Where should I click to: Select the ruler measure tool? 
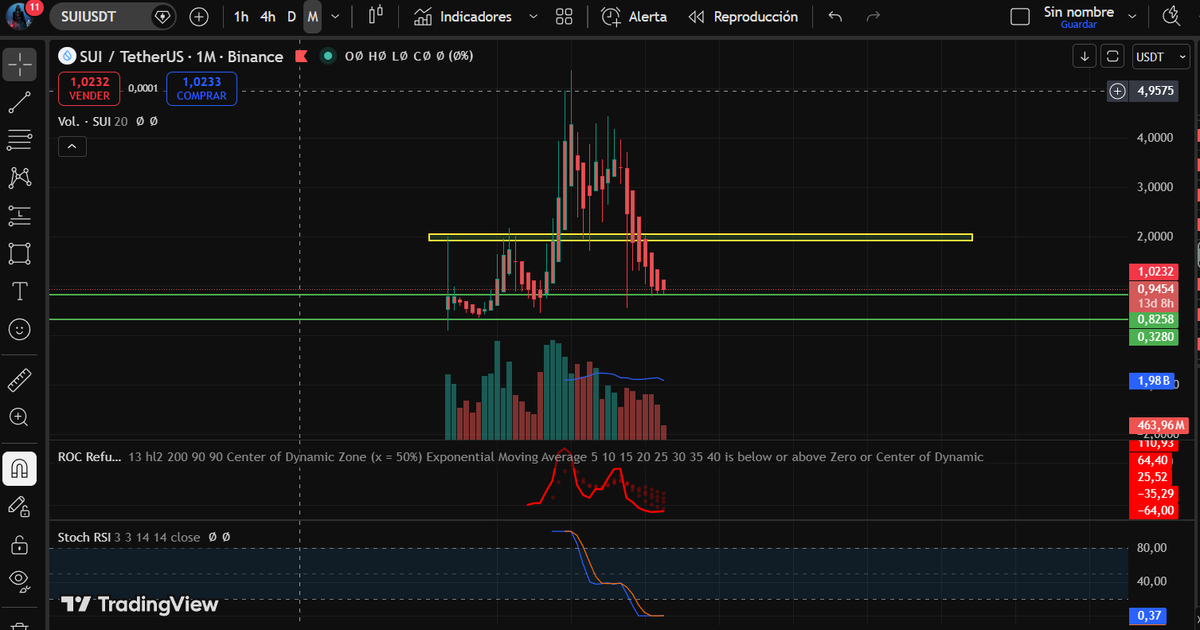pyautogui.click(x=20, y=380)
